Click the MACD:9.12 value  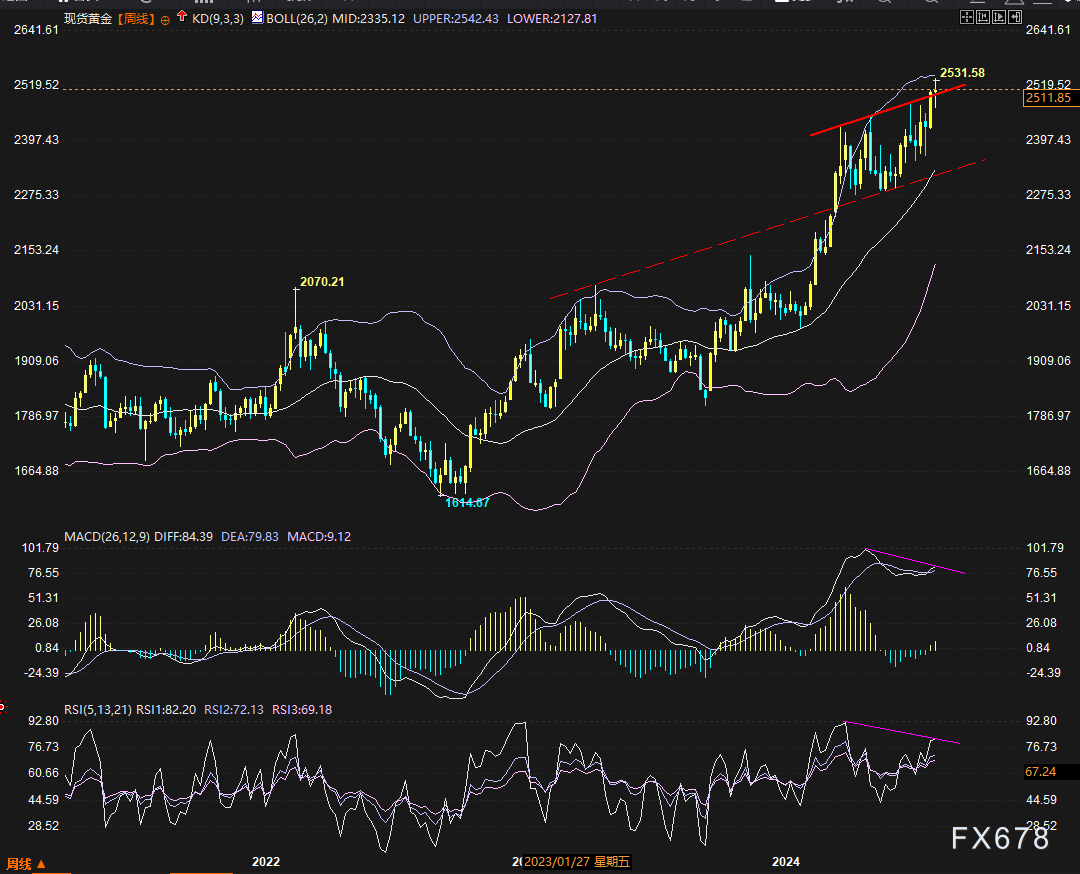(x=319, y=537)
